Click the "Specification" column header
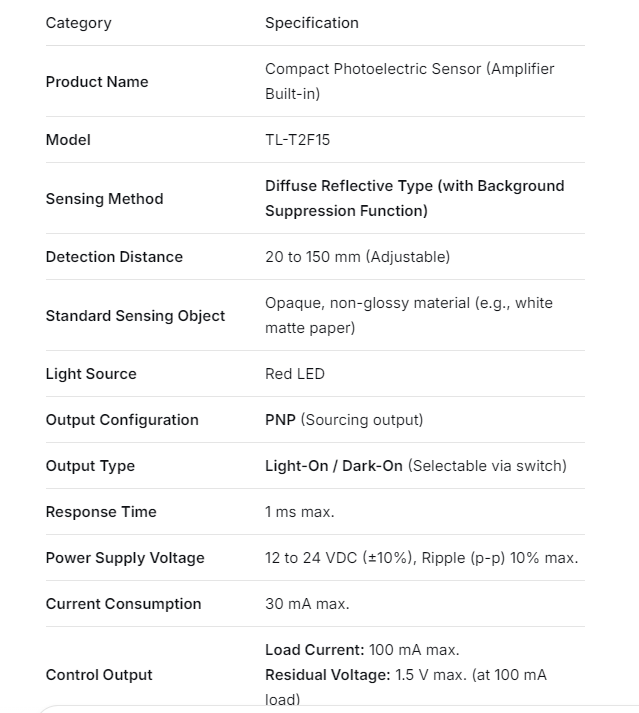The image size is (639, 713). click(311, 23)
